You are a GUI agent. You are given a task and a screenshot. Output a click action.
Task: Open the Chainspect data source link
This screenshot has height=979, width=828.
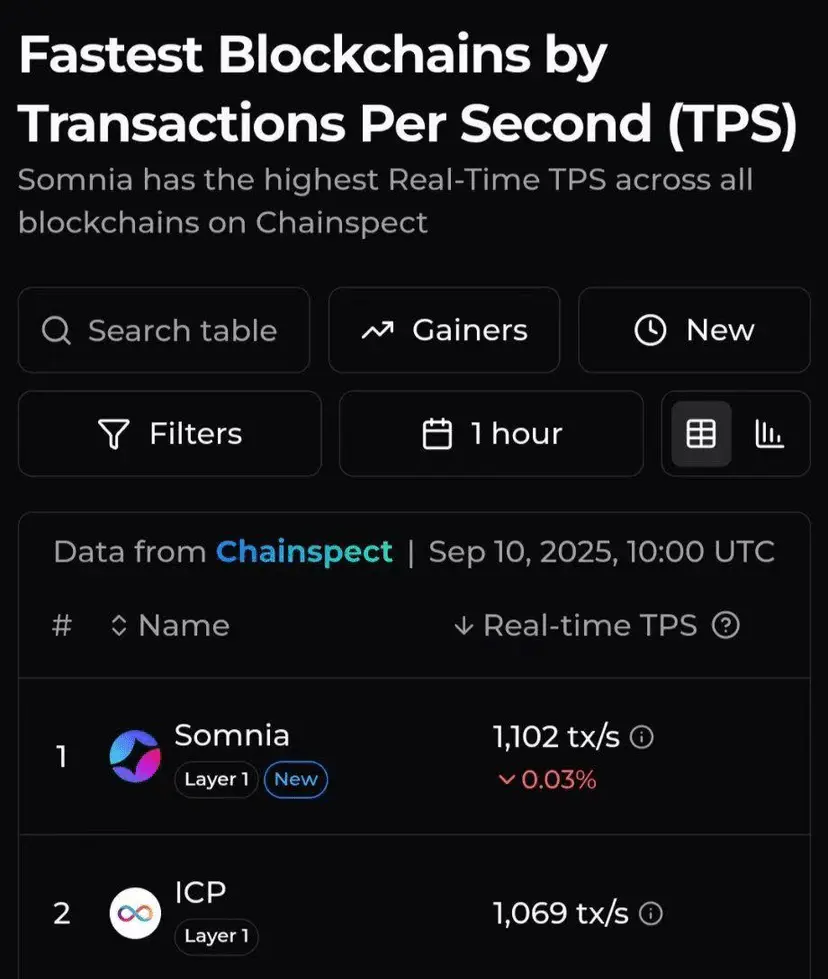point(304,552)
